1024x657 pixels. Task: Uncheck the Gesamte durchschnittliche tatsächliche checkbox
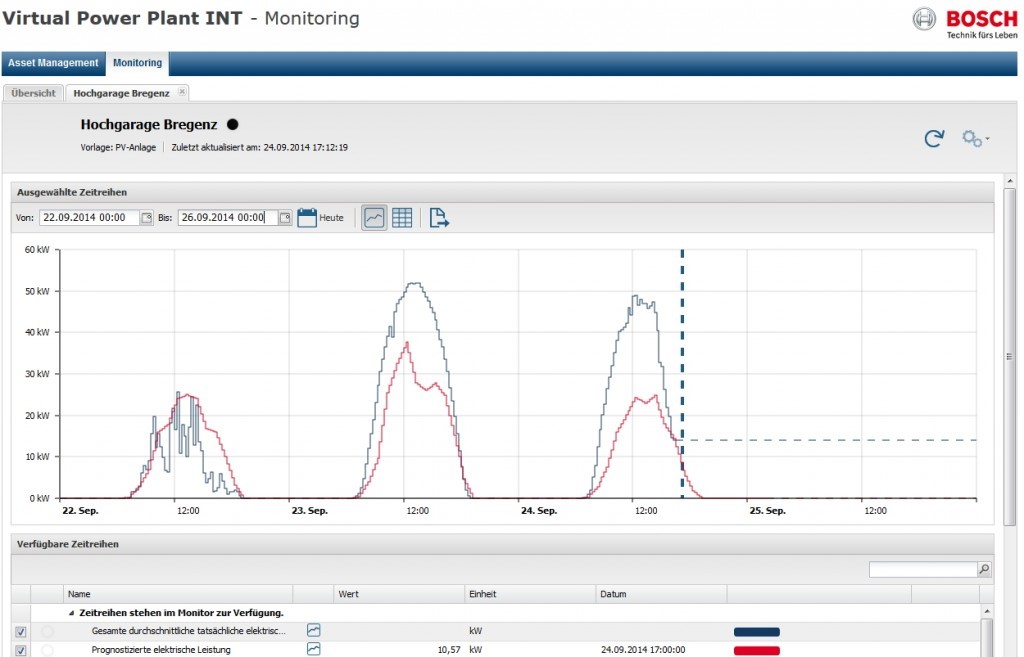22,632
